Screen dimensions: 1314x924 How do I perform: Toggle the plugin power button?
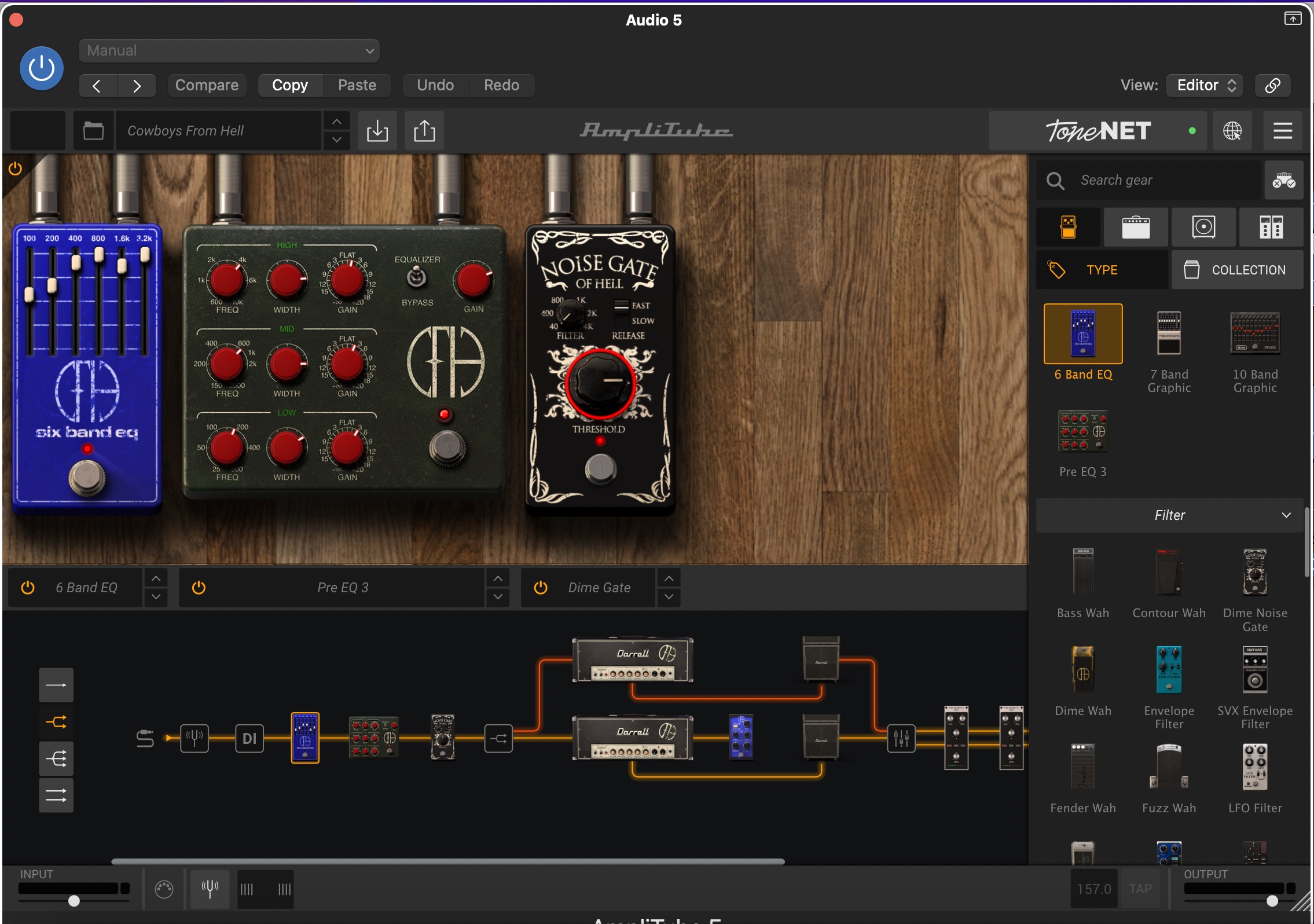(42, 68)
